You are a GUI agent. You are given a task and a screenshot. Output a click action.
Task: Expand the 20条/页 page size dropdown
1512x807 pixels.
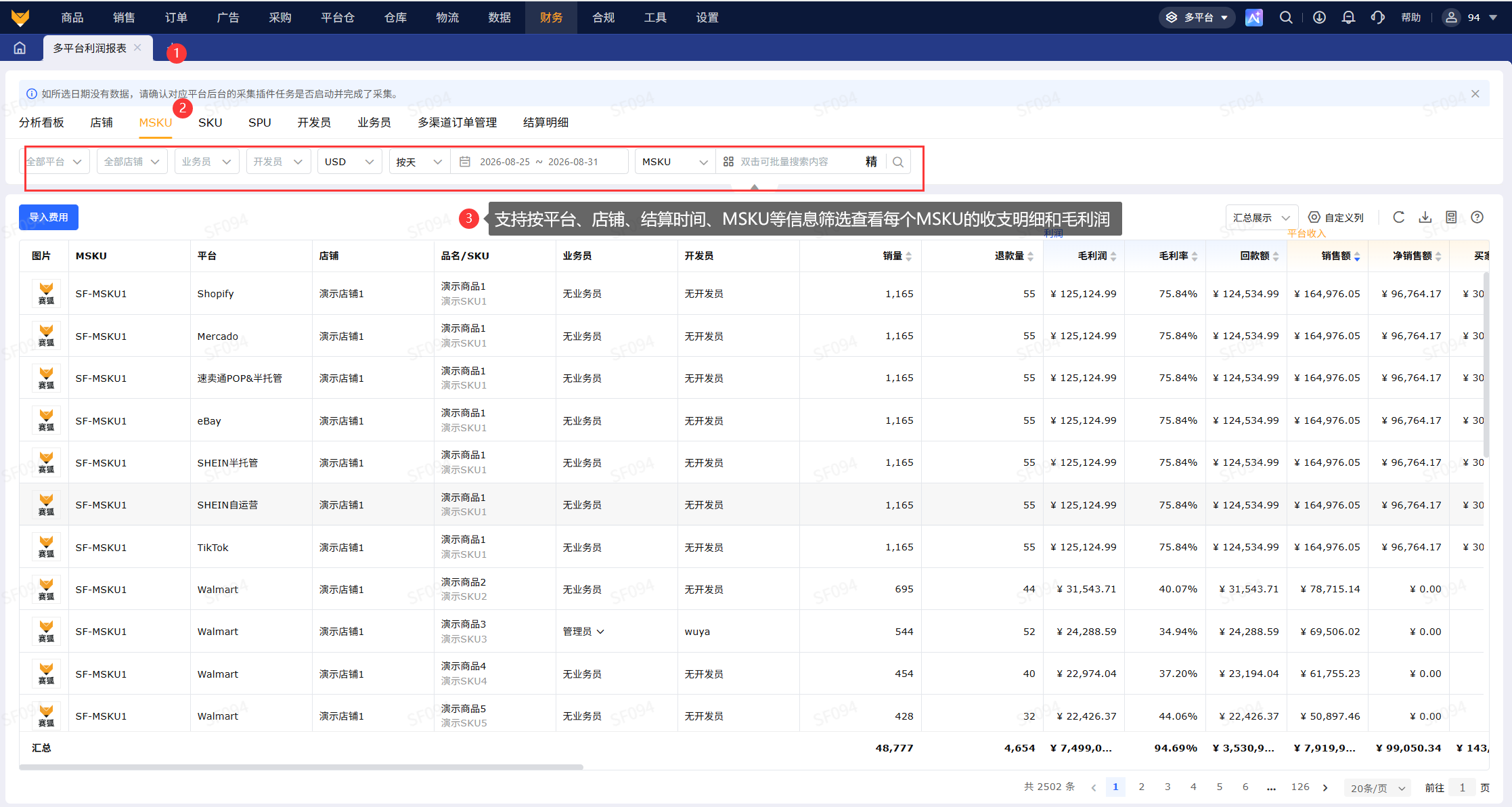pos(1378,788)
